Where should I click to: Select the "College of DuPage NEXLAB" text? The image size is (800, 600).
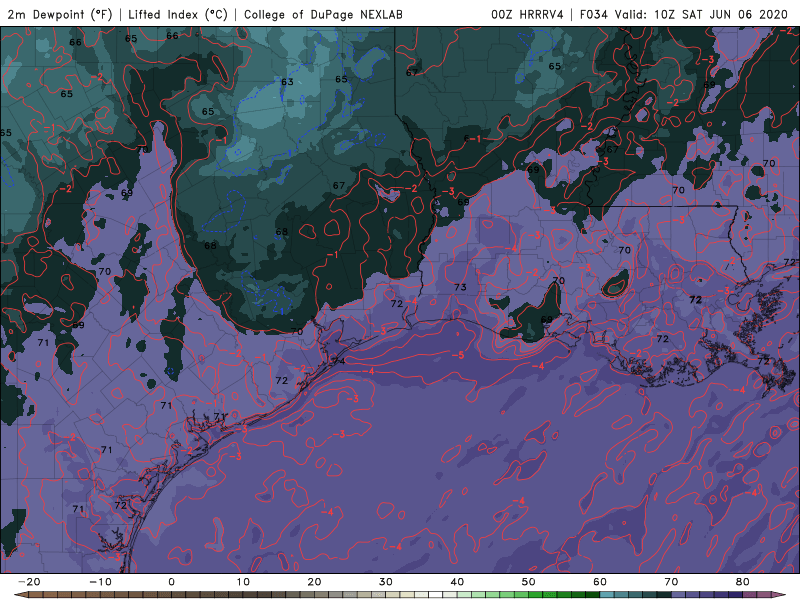[323, 15]
